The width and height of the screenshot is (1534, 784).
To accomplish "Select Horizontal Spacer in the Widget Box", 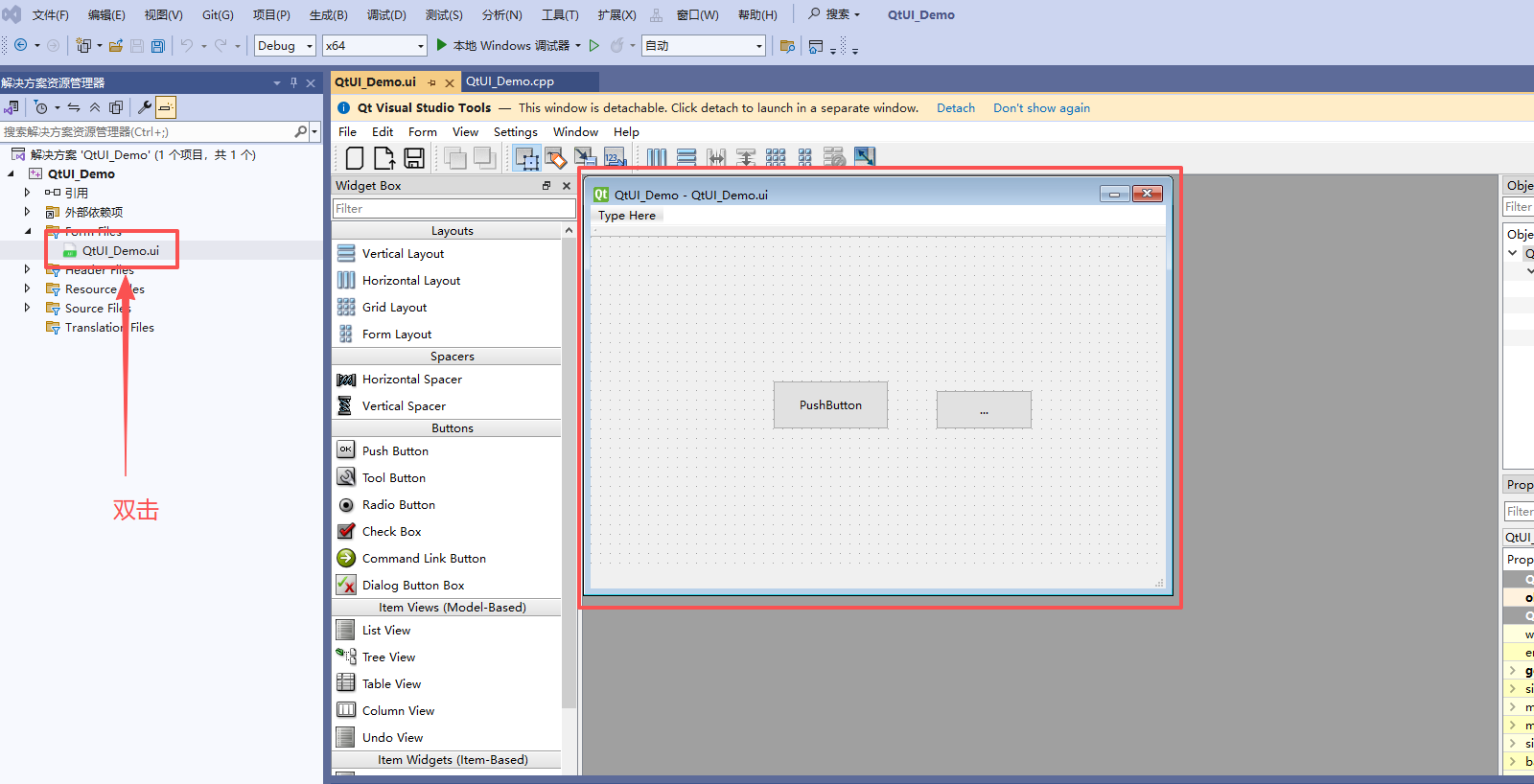I will 411,379.
